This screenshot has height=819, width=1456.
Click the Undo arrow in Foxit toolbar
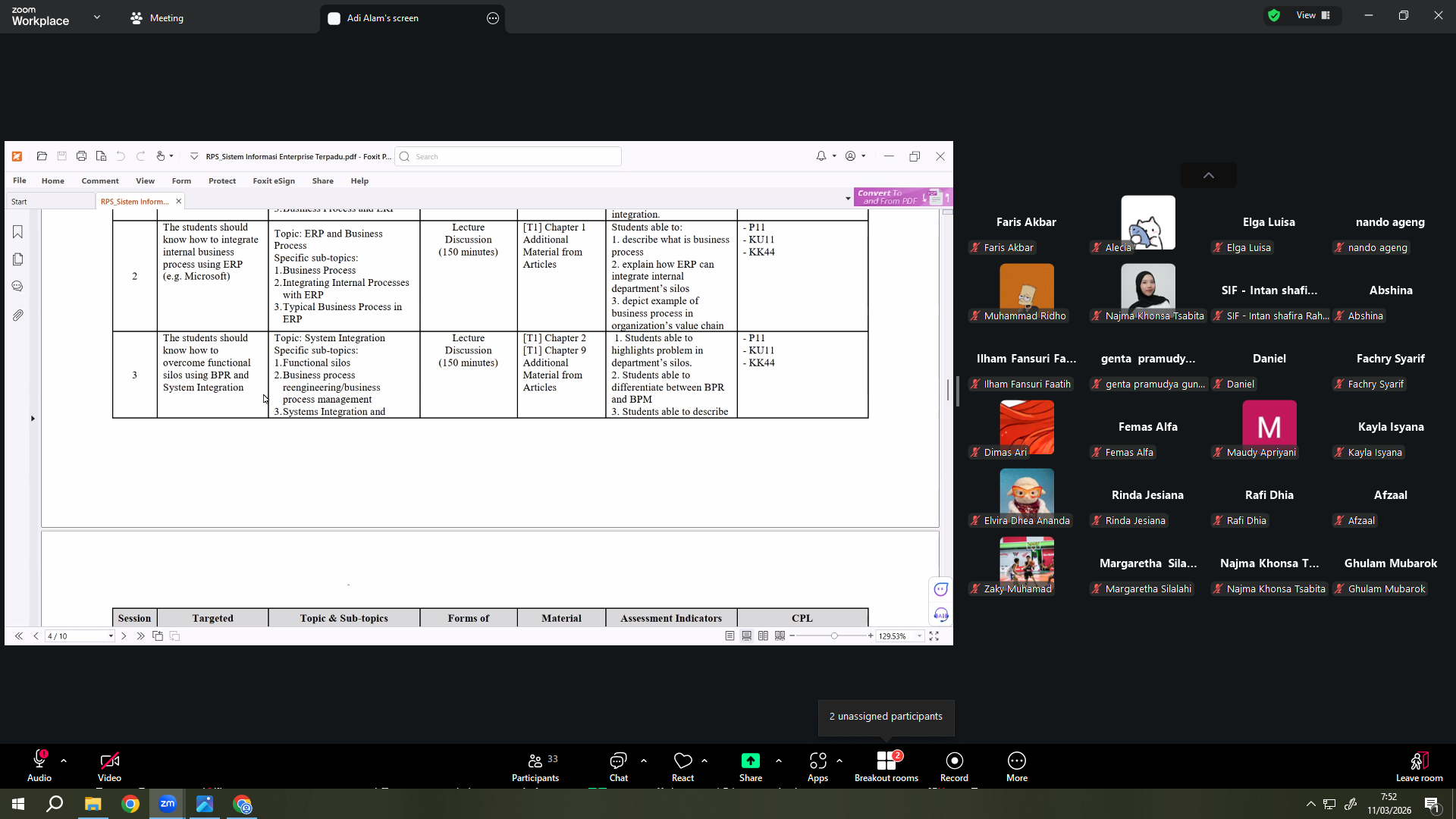coord(121,156)
